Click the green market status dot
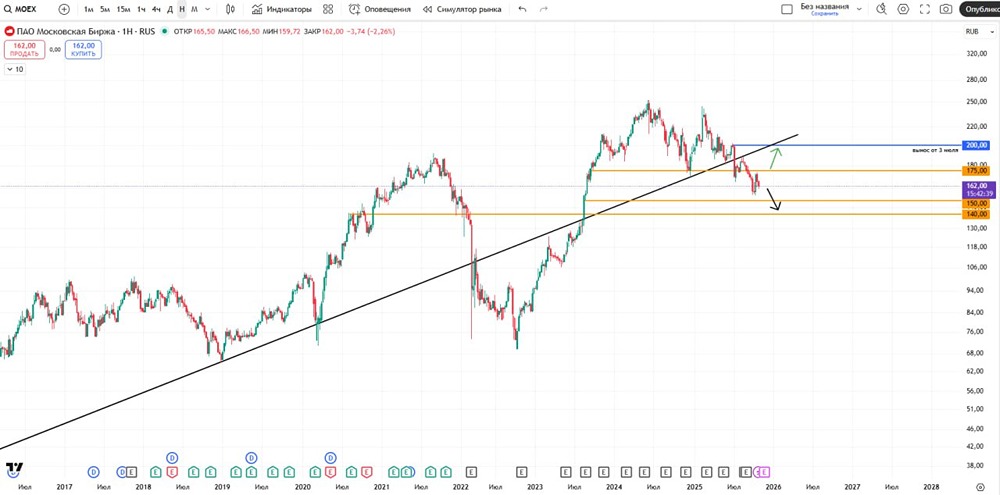This screenshot has width=1000, height=495. (165, 31)
